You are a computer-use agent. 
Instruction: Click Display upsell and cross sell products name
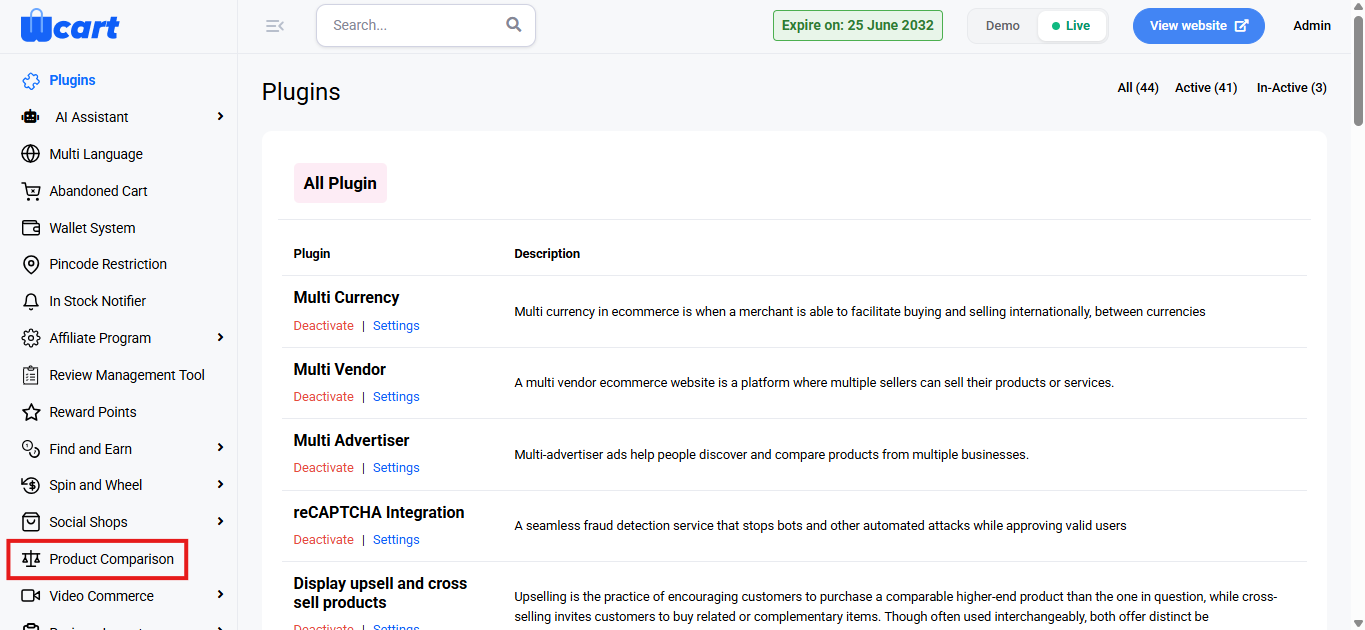(380, 593)
